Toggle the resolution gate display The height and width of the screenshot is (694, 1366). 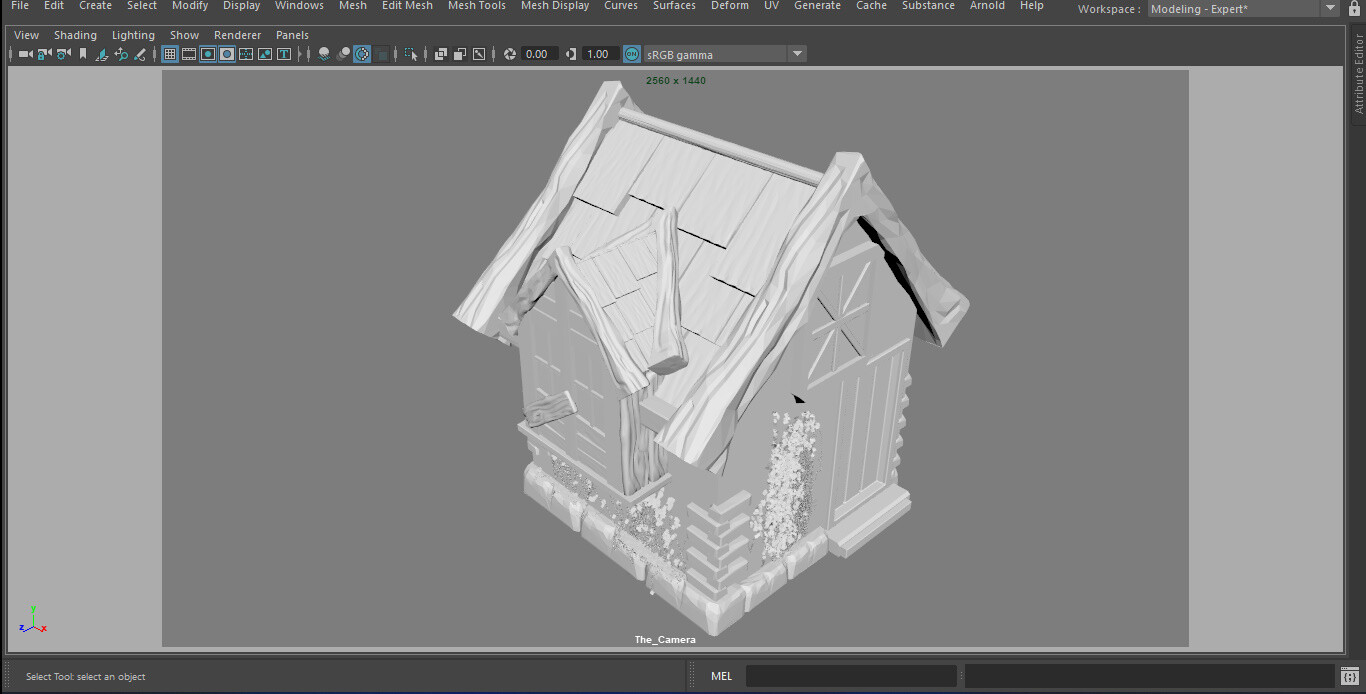click(207, 54)
